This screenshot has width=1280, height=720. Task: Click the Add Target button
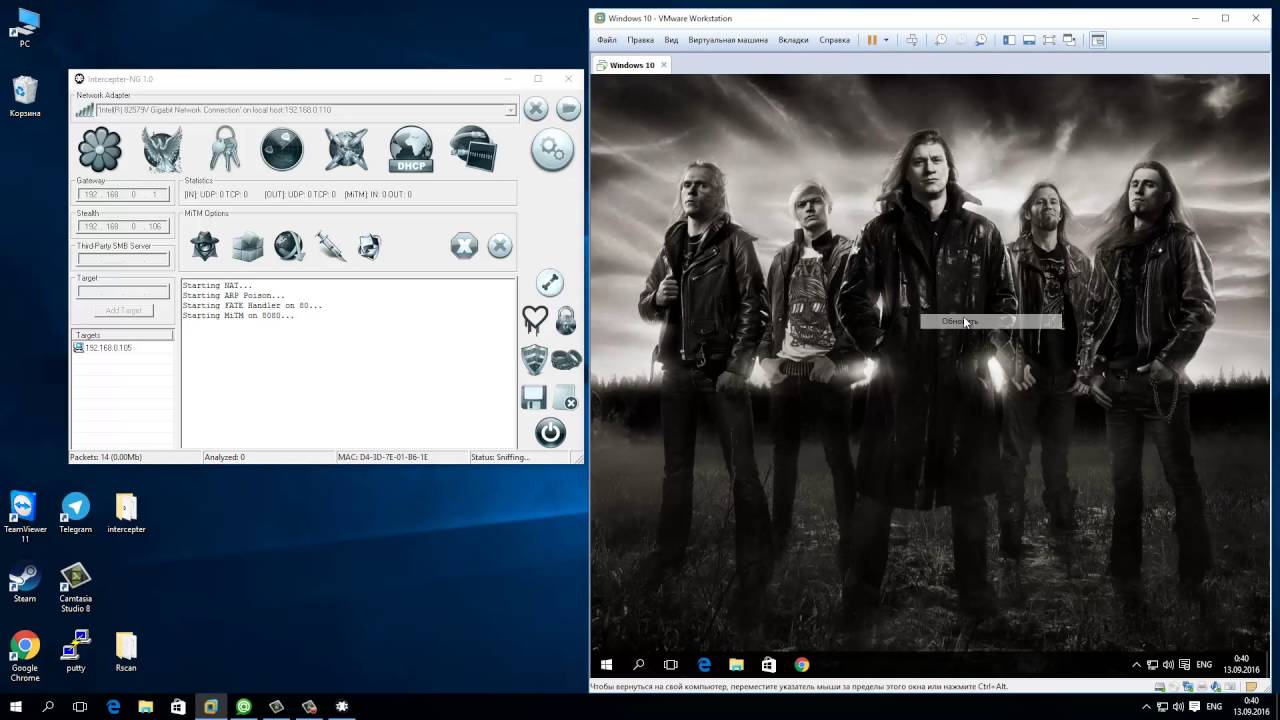pos(123,310)
